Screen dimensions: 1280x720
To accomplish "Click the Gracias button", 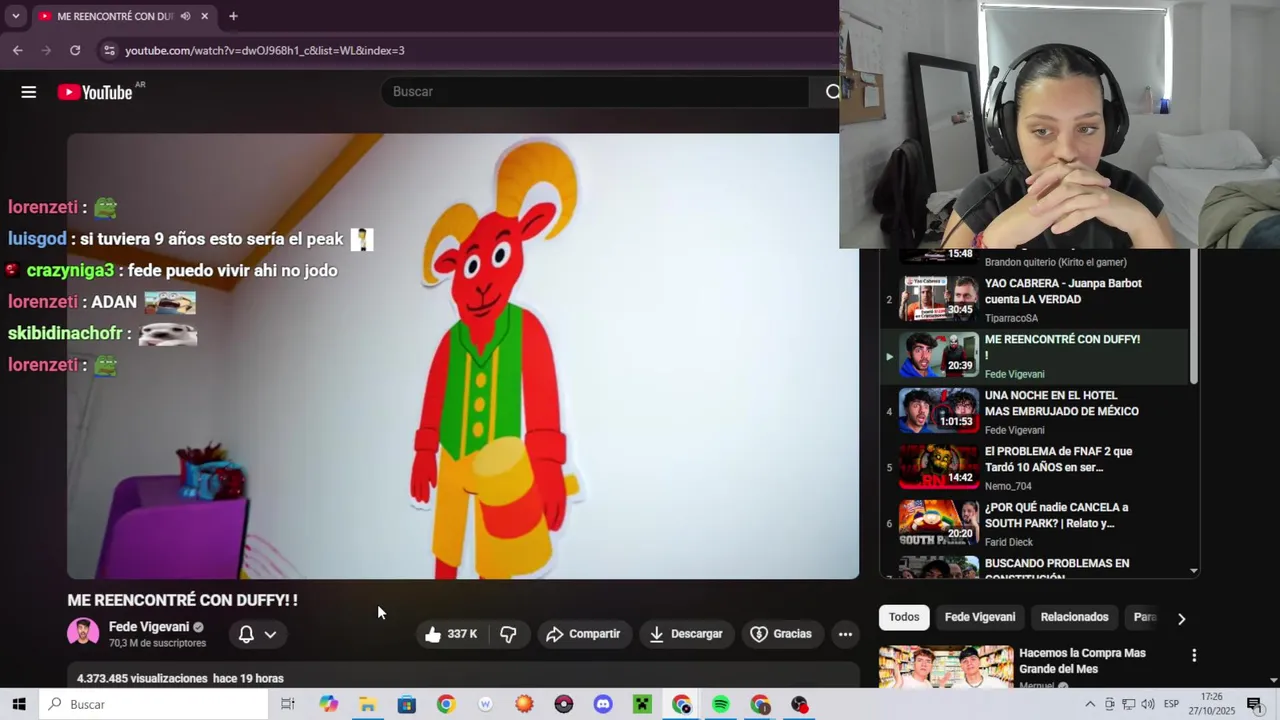I will pos(781,634).
